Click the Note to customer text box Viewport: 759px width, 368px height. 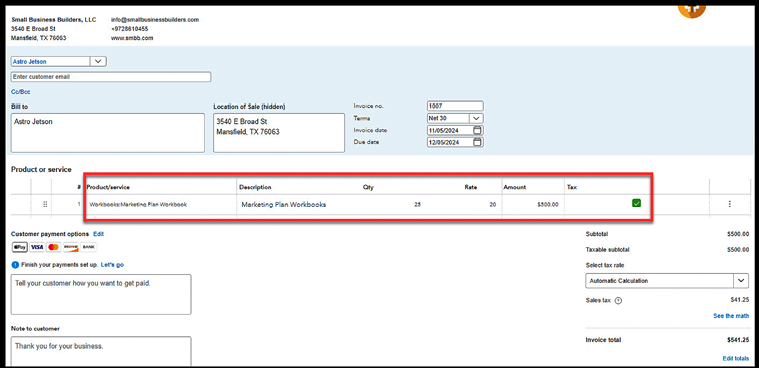click(101, 352)
